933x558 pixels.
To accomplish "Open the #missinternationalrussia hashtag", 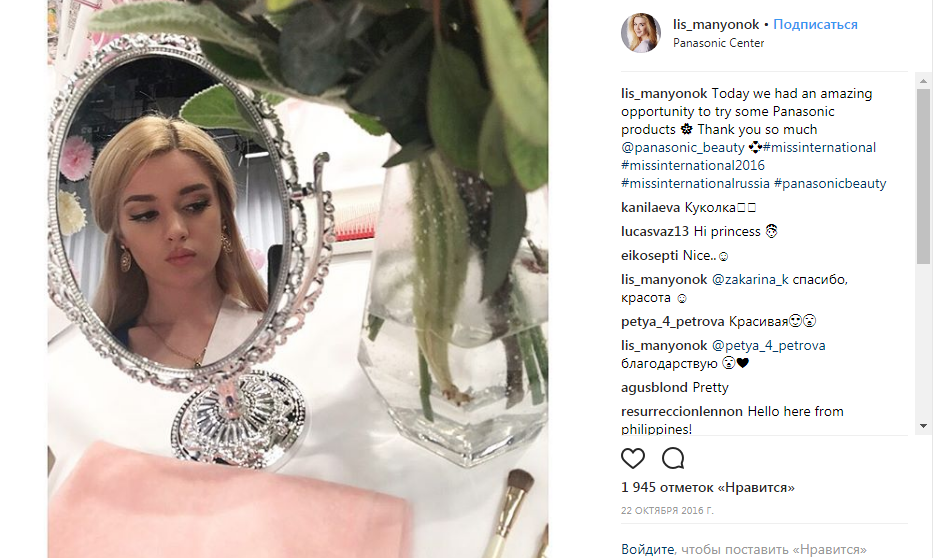I will pyautogui.click(x=695, y=183).
